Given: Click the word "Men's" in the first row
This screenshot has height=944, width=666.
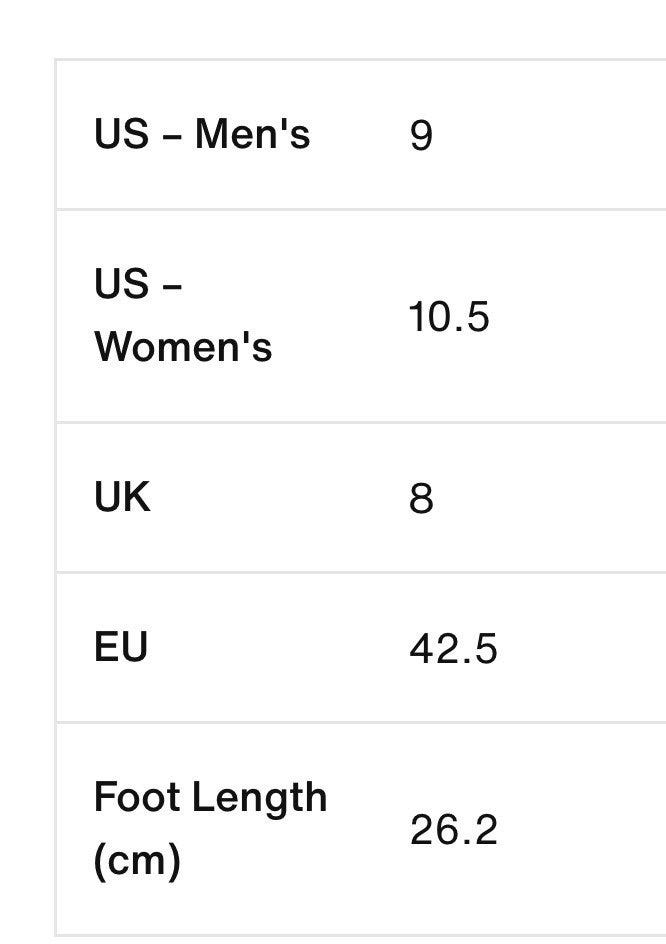Looking at the screenshot, I should 252,134.
